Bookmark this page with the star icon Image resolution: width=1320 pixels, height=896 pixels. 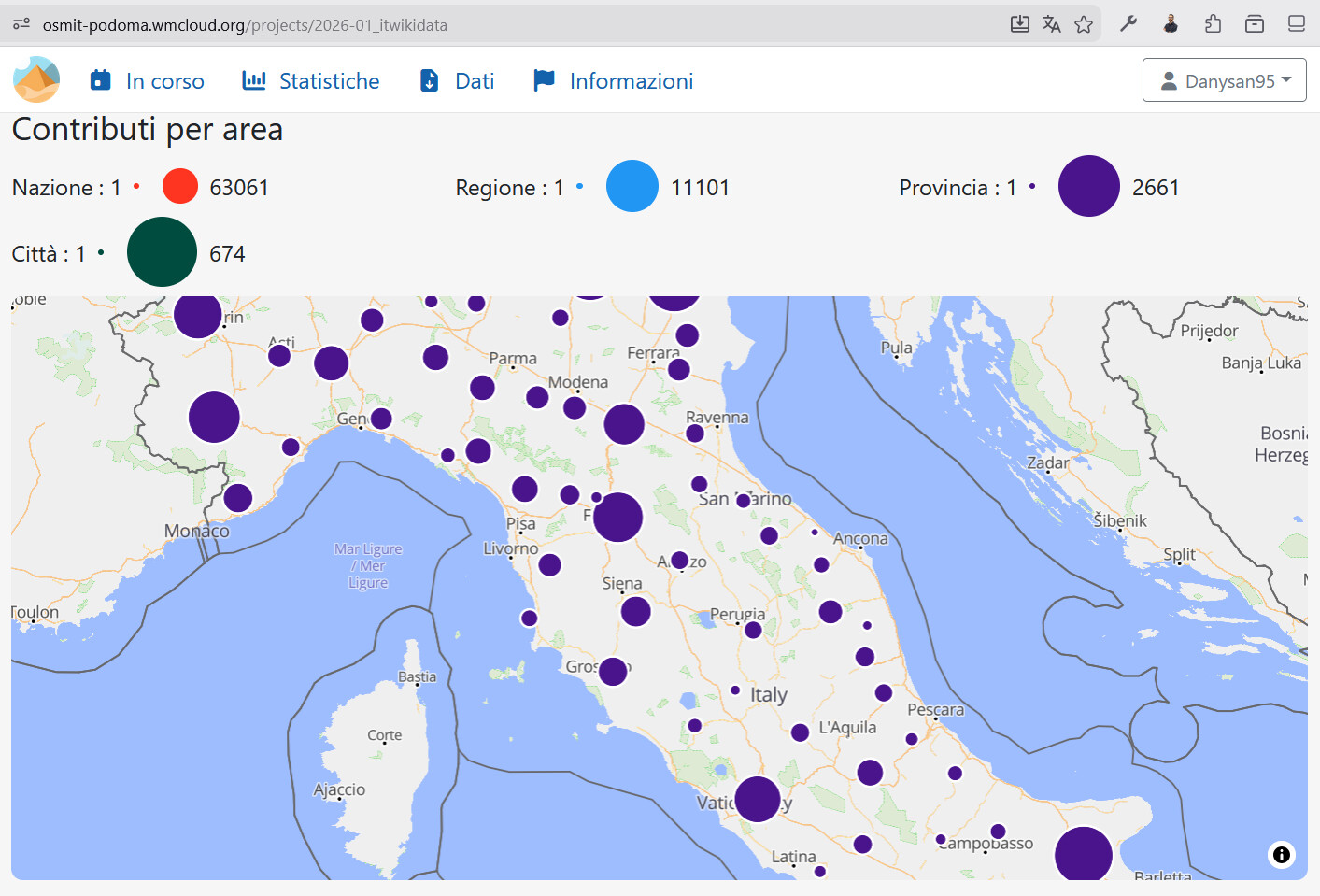(1083, 24)
